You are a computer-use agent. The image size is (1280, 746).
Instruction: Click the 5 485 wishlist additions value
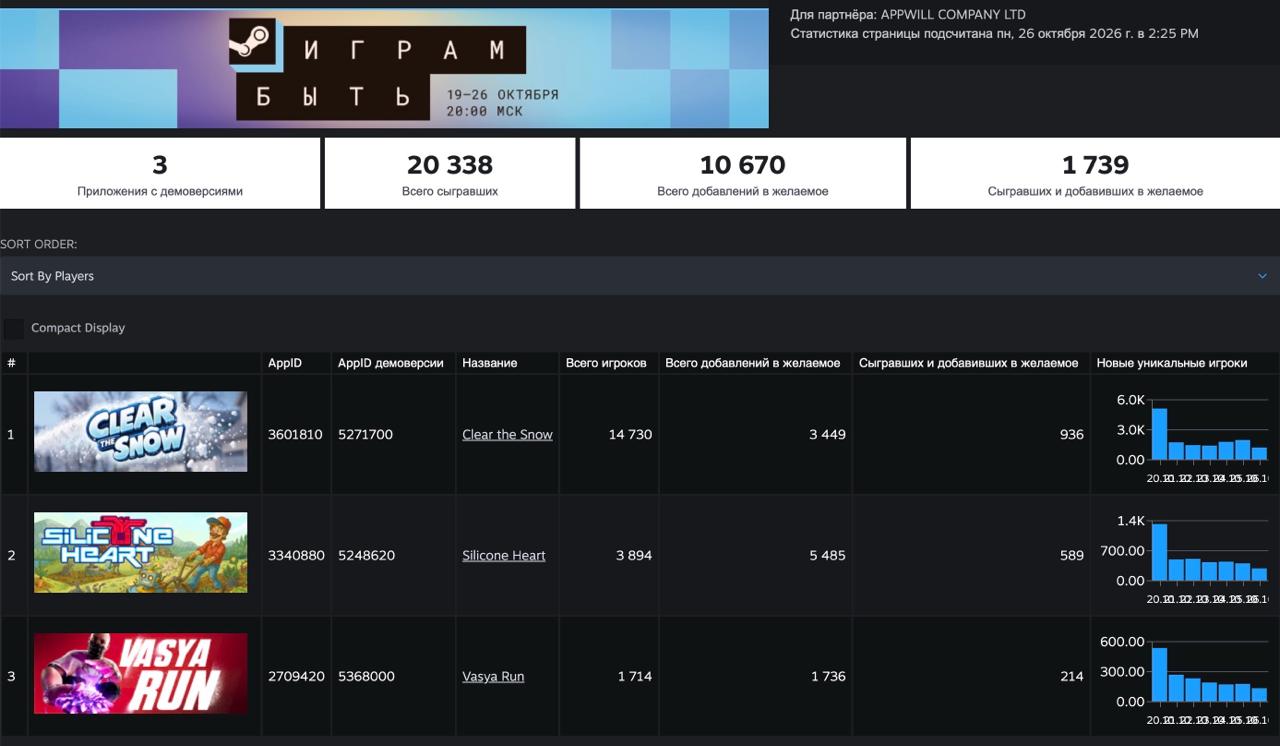tap(827, 556)
